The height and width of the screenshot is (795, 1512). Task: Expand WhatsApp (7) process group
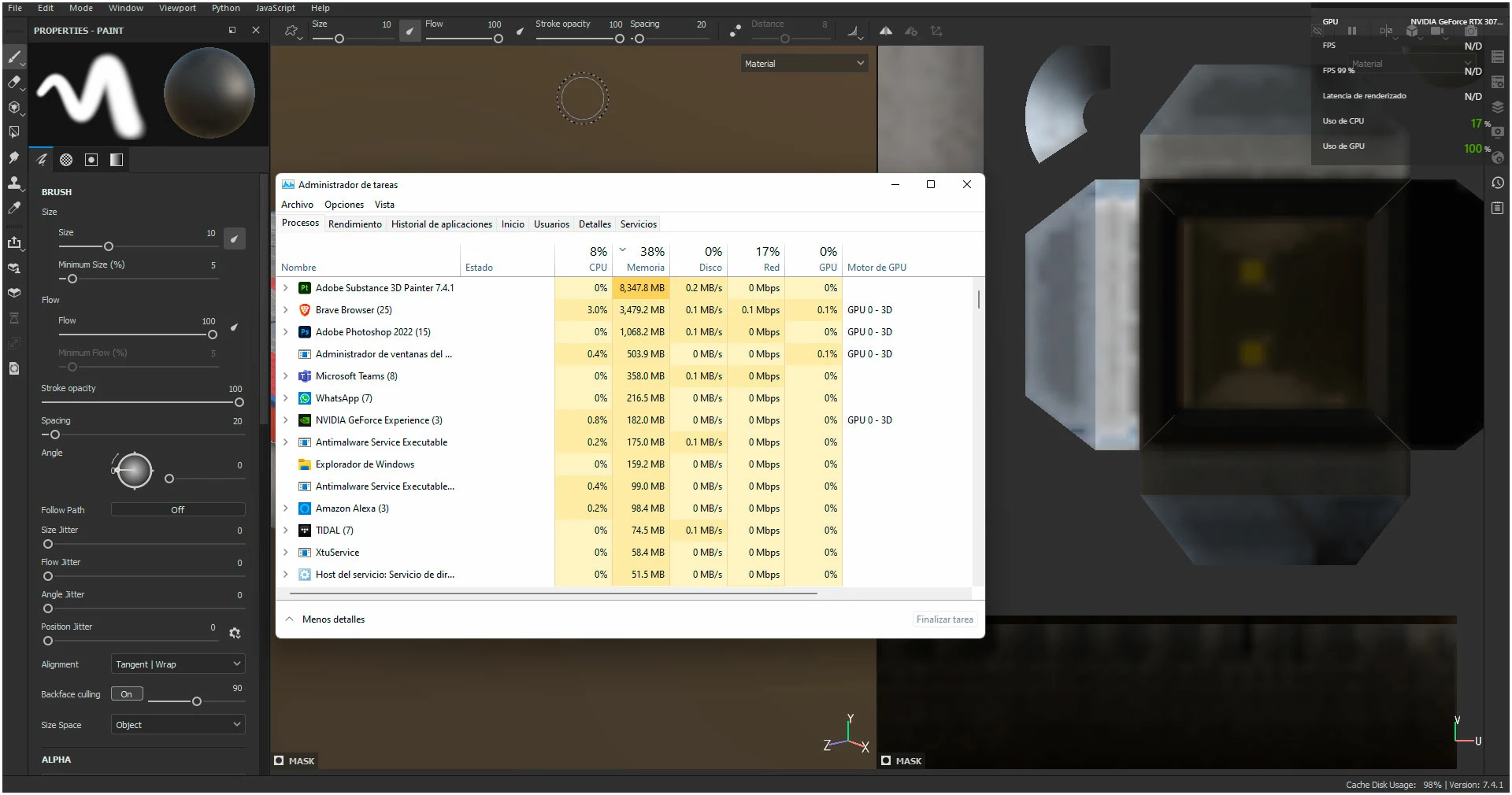tap(286, 398)
